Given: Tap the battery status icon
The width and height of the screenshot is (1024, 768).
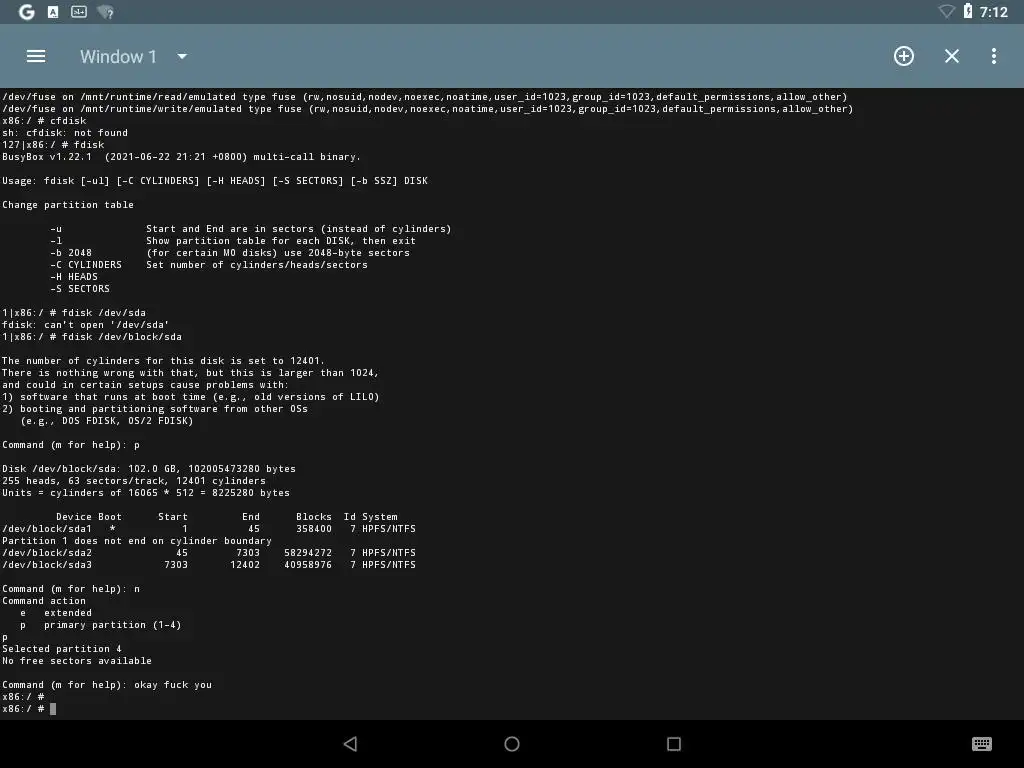Looking at the screenshot, I should 968,11.
